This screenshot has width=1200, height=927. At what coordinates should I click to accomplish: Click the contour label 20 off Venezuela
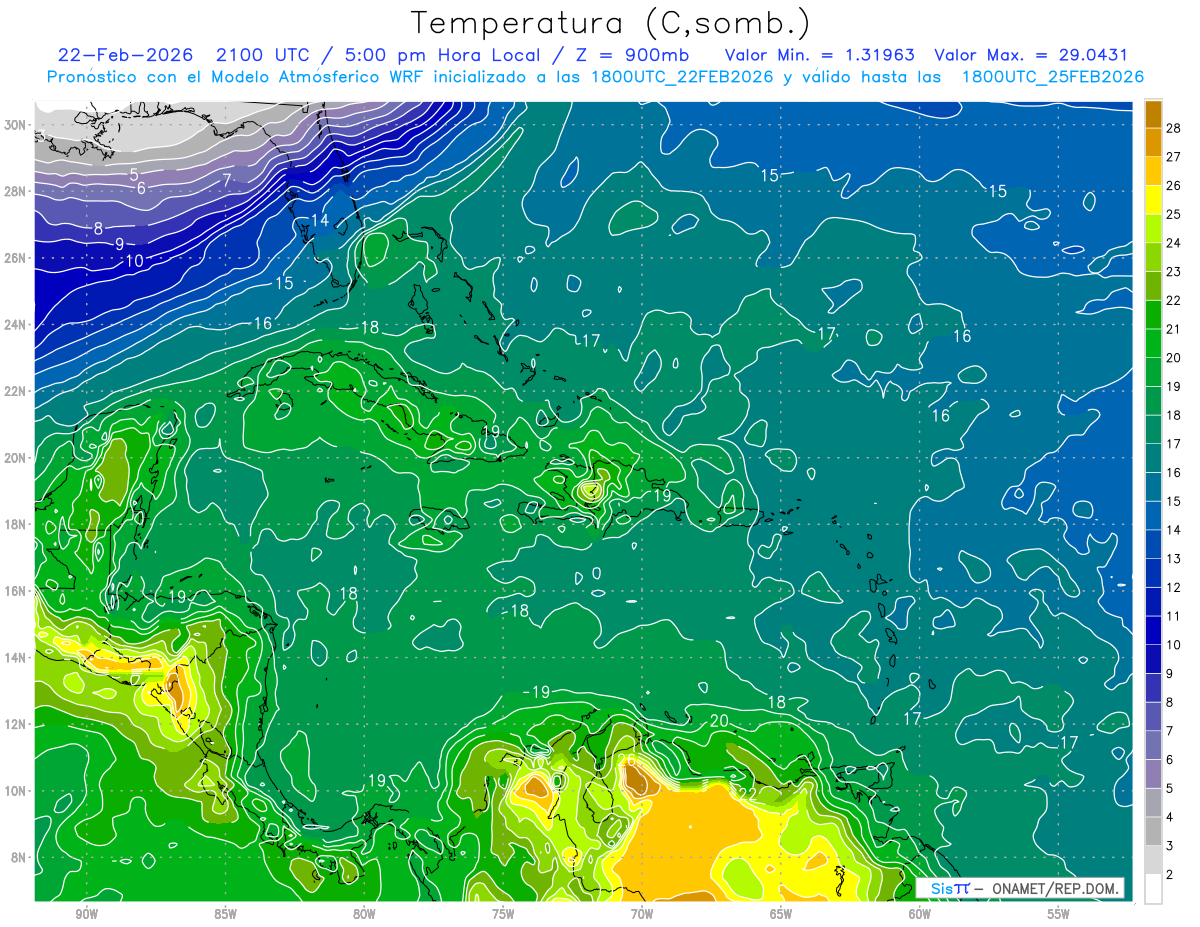(719, 720)
